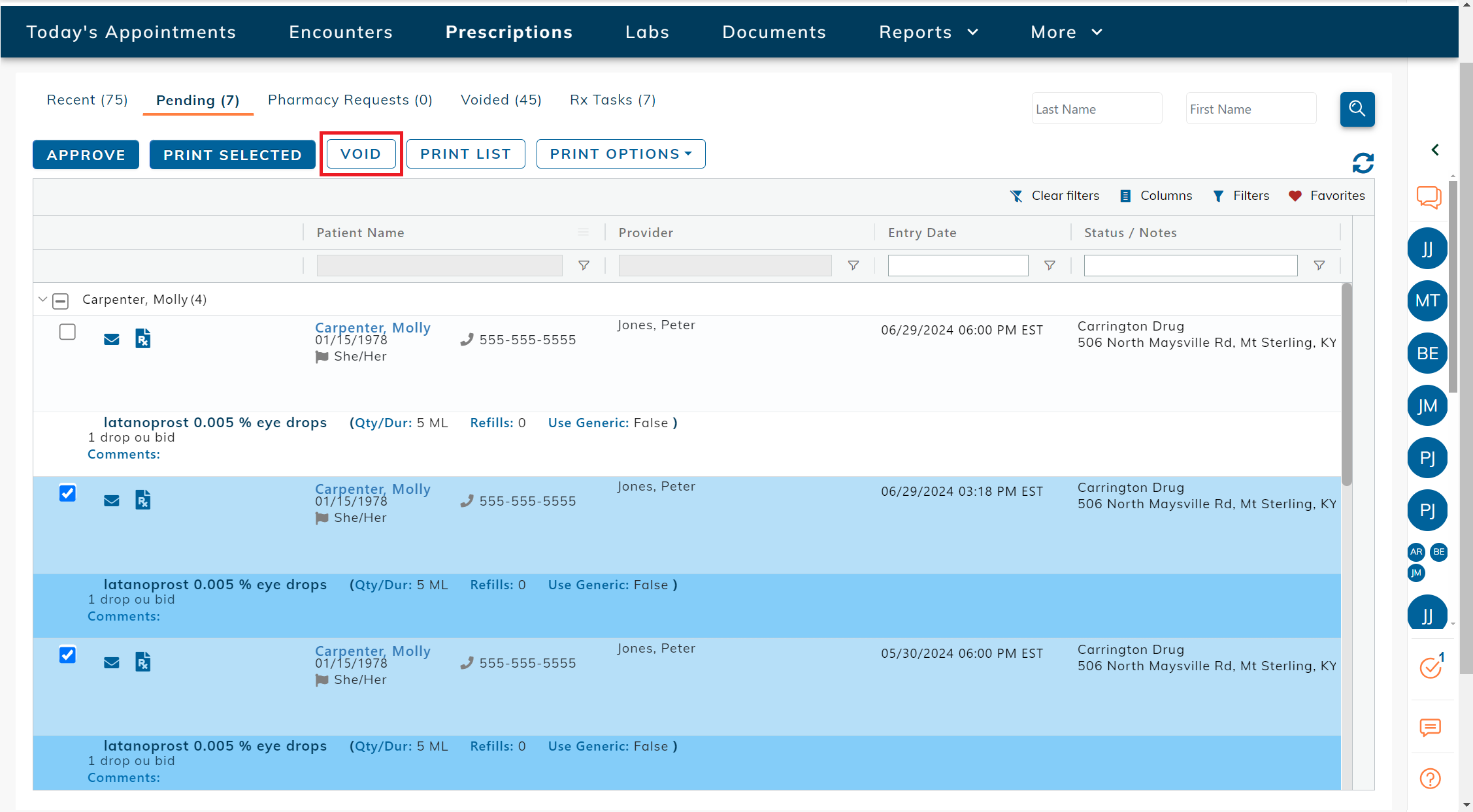The height and width of the screenshot is (812, 1473).
Task: Open the MT user avatar
Action: click(x=1427, y=300)
